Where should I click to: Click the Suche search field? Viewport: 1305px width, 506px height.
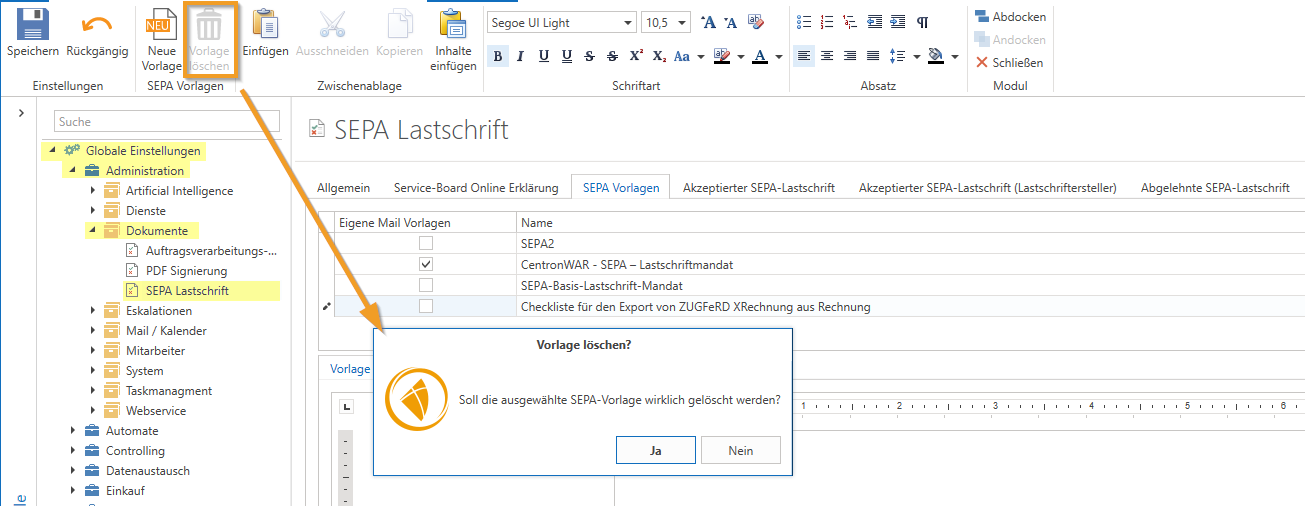166,122
